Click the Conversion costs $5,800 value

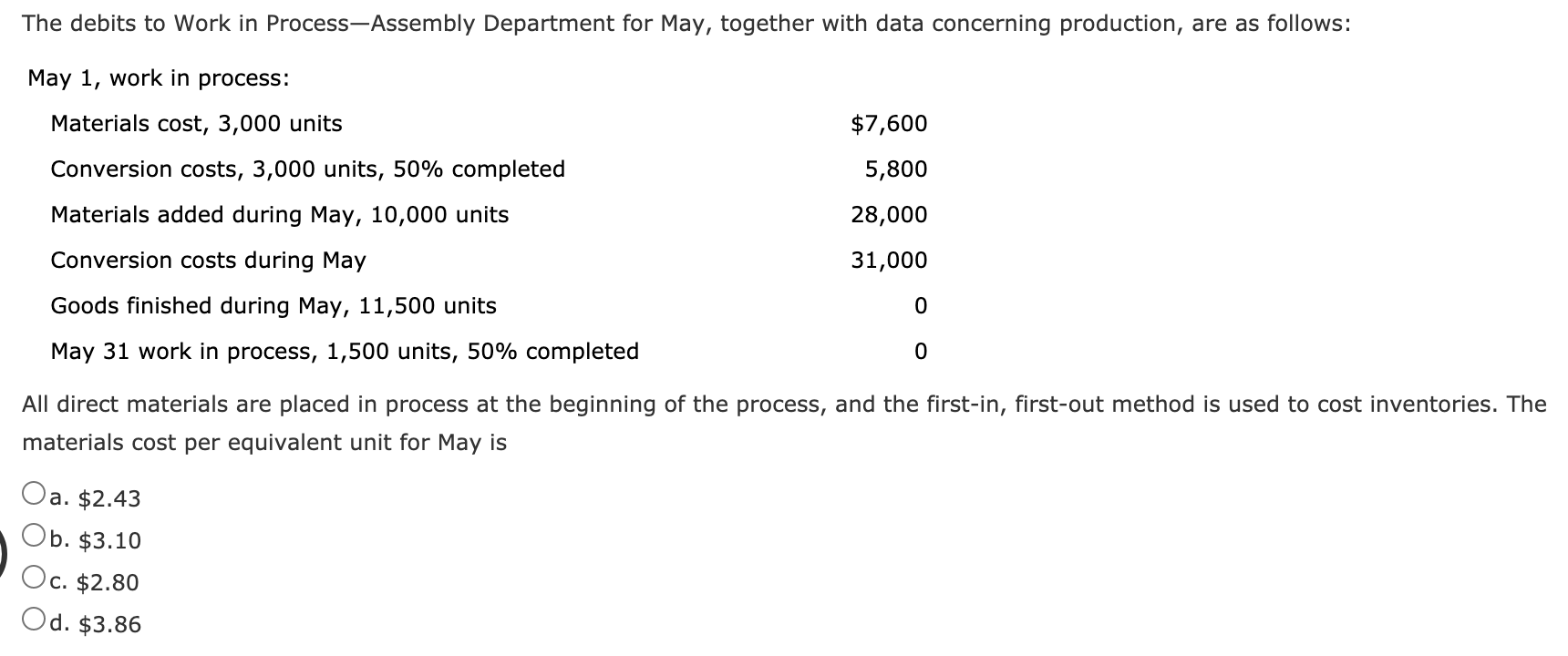point(896,169)
